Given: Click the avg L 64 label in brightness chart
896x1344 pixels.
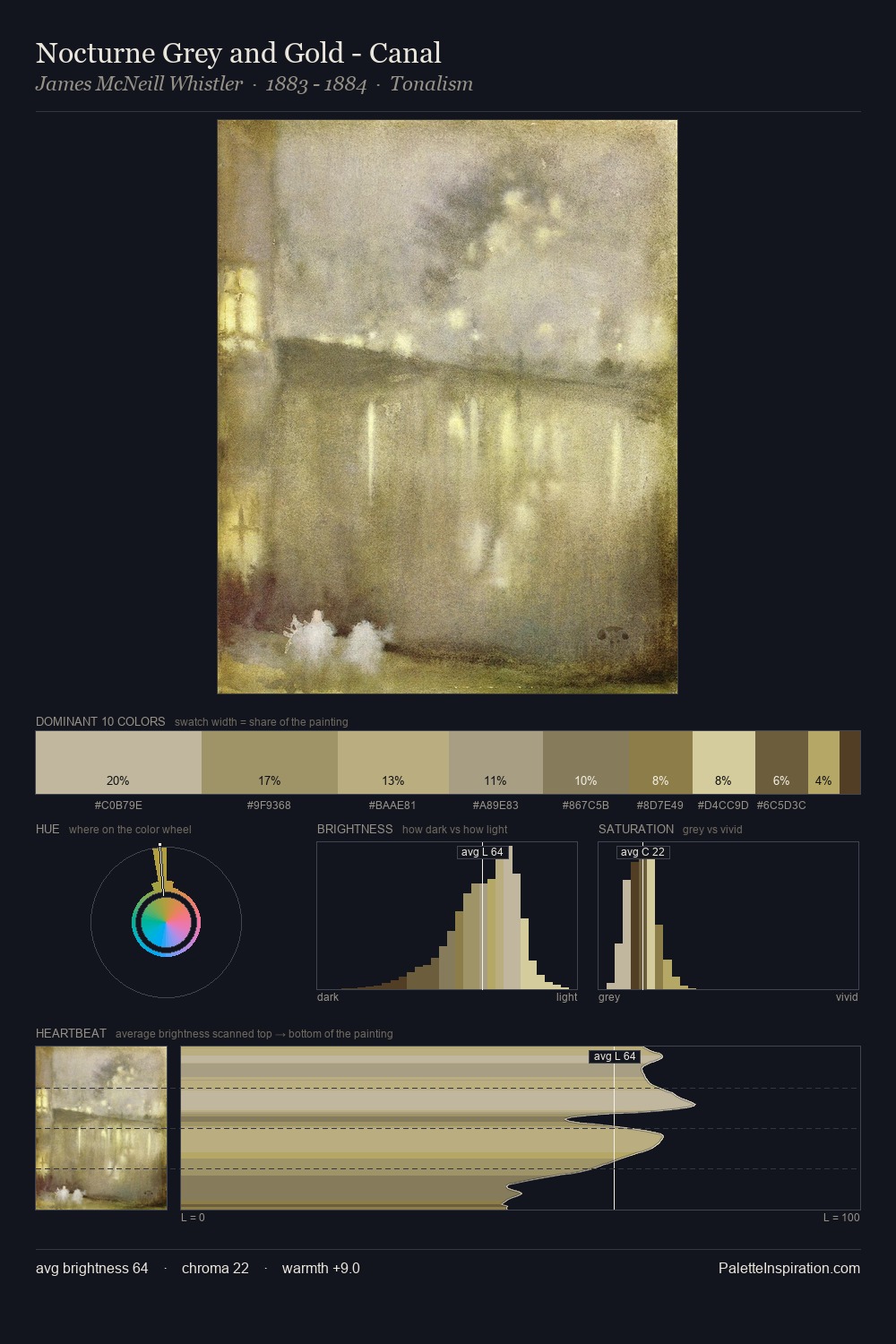Looking at the screenshot, I should pyautogui.click(x=482, y=851).
